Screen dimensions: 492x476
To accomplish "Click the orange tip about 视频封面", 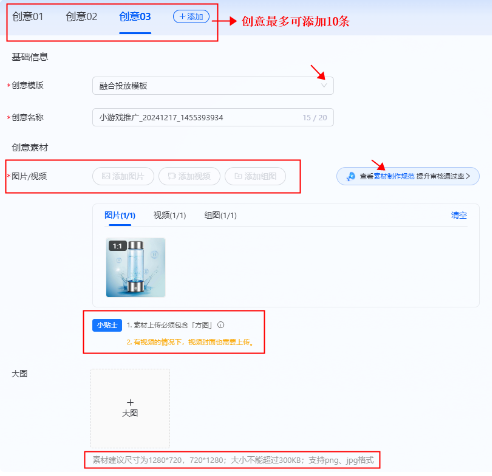I will 190,342.
